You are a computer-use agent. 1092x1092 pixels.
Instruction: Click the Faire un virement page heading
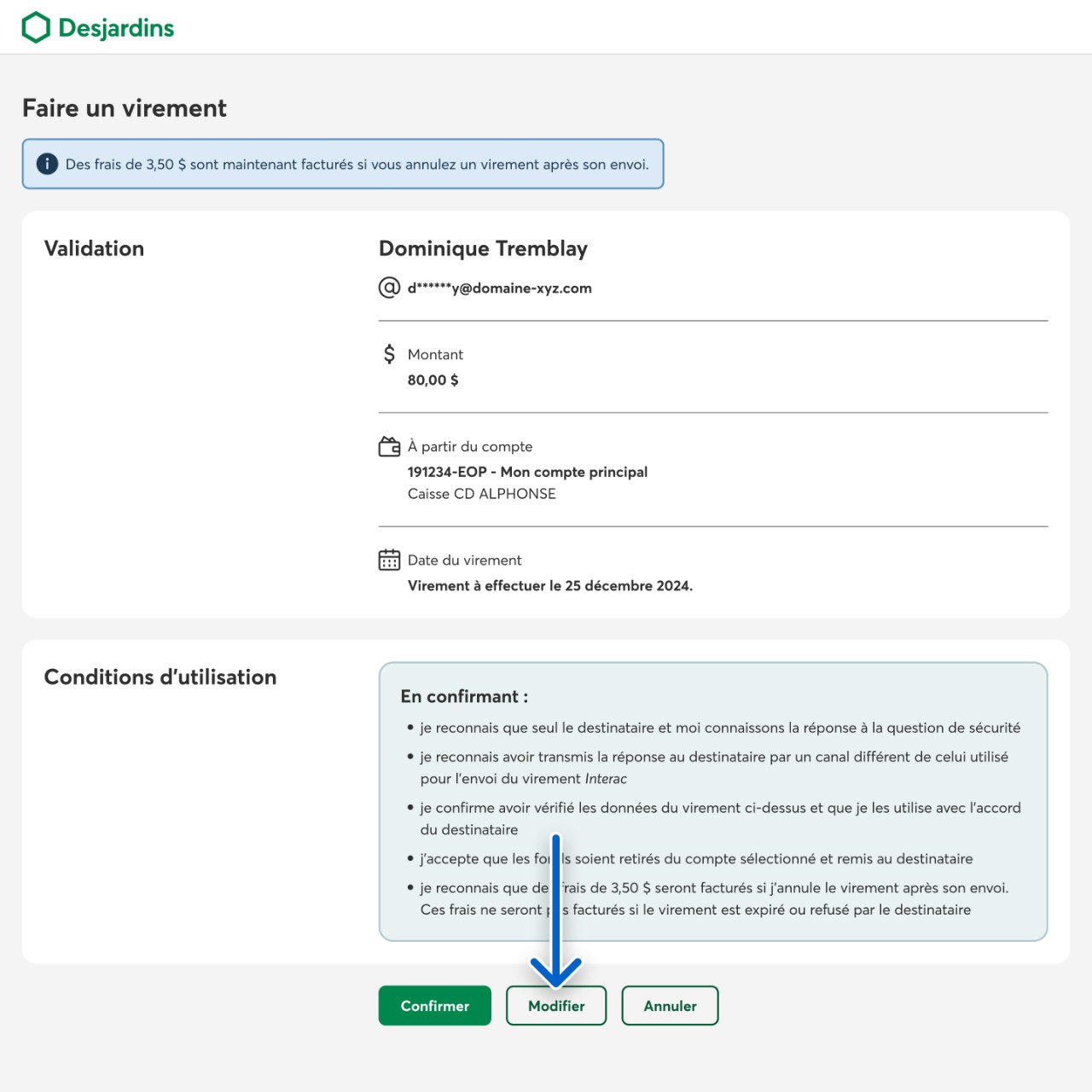pos(125,108)
